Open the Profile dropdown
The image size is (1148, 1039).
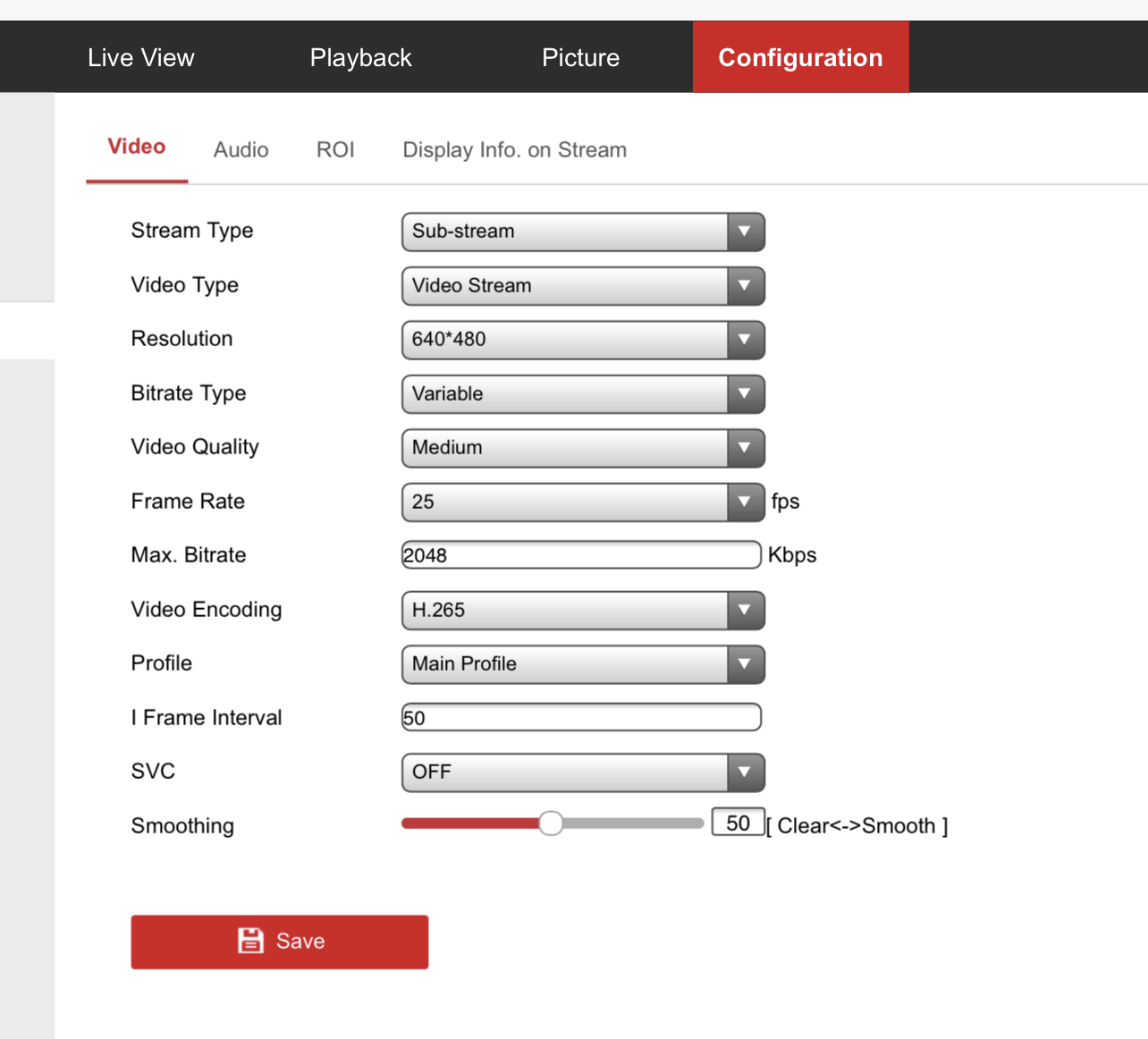(583, 664)
